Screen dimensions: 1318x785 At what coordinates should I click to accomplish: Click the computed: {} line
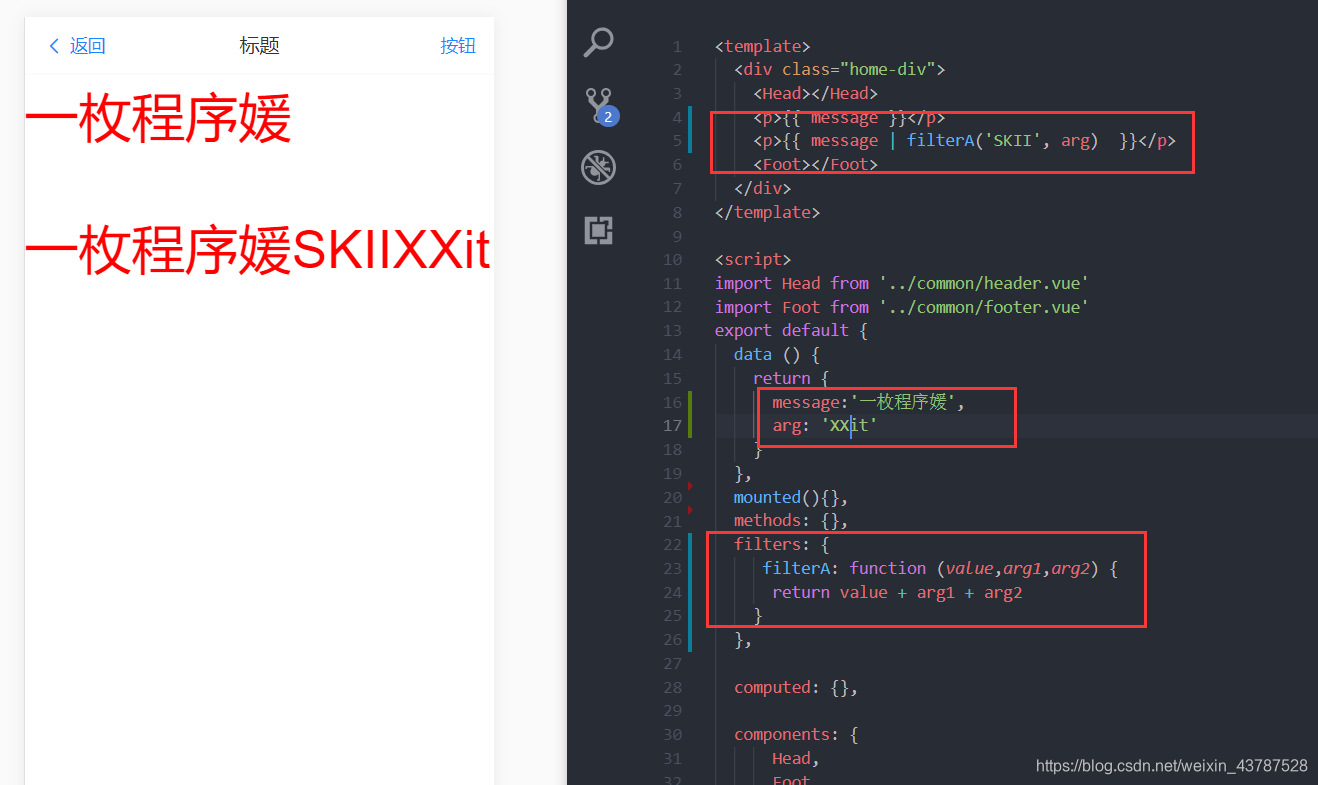click(x=796, y=687)
